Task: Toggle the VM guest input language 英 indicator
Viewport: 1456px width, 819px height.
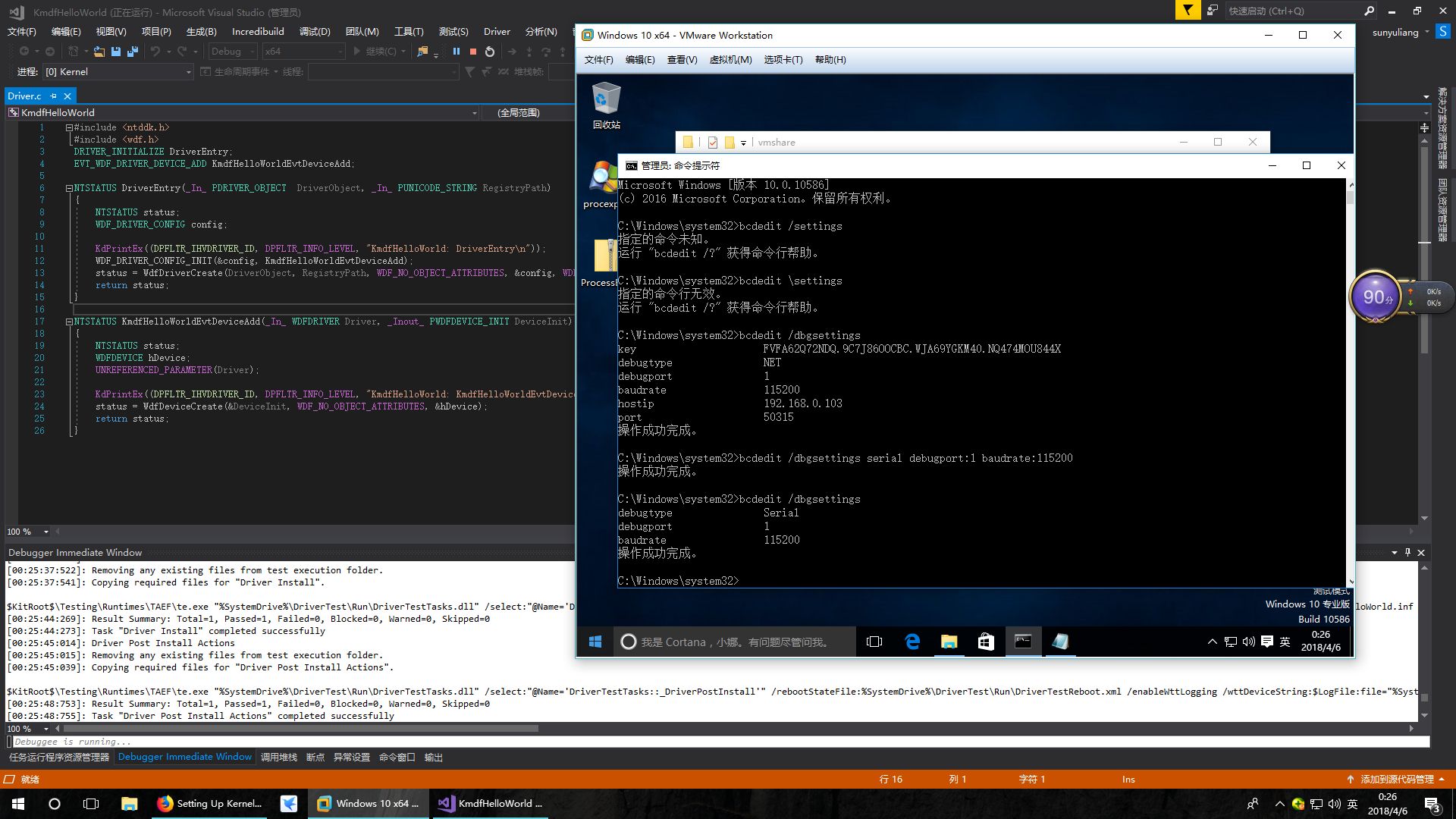Action: pyautogui.click(x=1285, y=642)
